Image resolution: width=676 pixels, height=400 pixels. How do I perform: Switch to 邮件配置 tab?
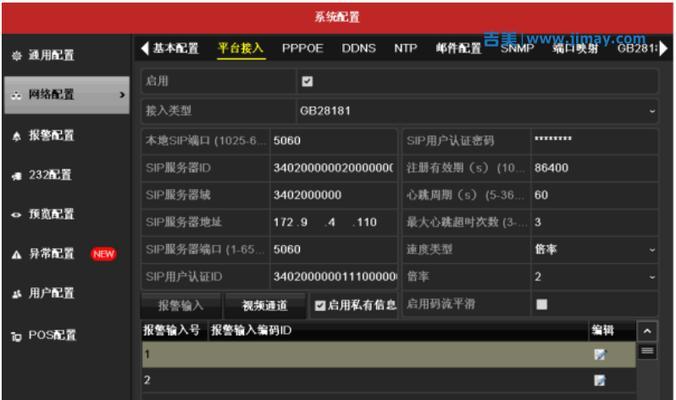[x=458, y=48]
